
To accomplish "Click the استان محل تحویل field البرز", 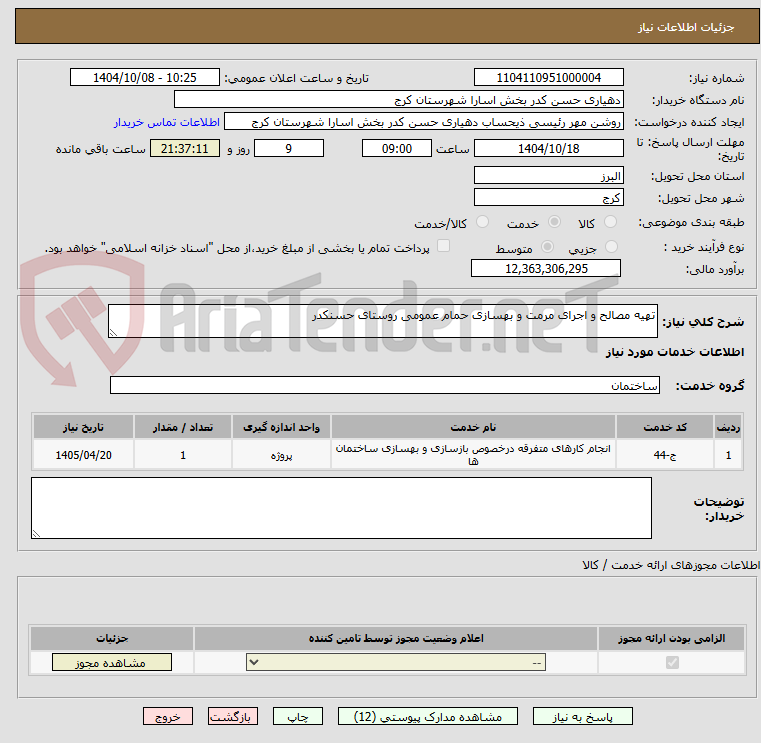I will [x=548, y=176].
